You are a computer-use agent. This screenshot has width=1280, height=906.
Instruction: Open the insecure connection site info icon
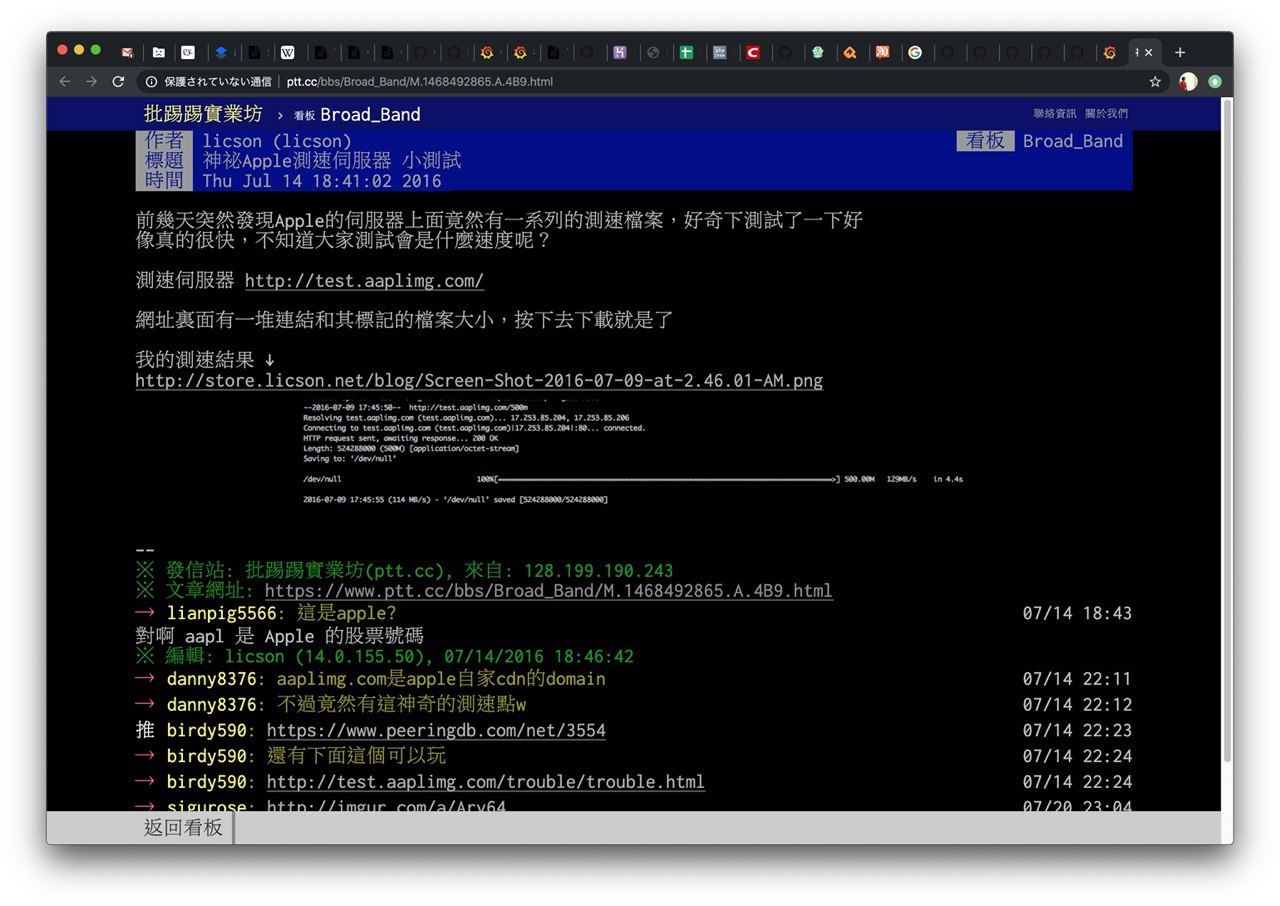[152, 81]
